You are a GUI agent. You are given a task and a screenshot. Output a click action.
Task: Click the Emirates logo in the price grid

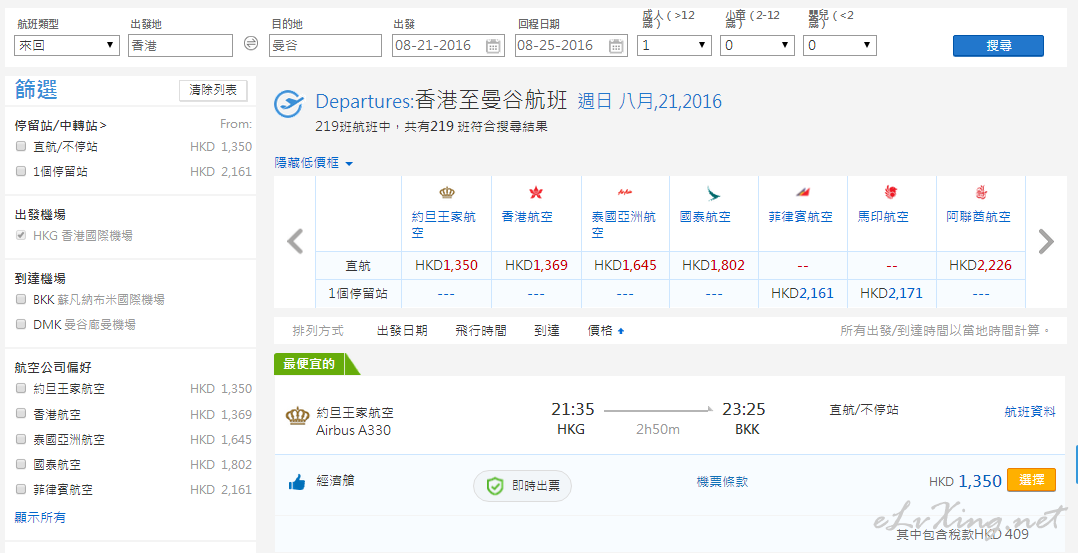[980, 193]
